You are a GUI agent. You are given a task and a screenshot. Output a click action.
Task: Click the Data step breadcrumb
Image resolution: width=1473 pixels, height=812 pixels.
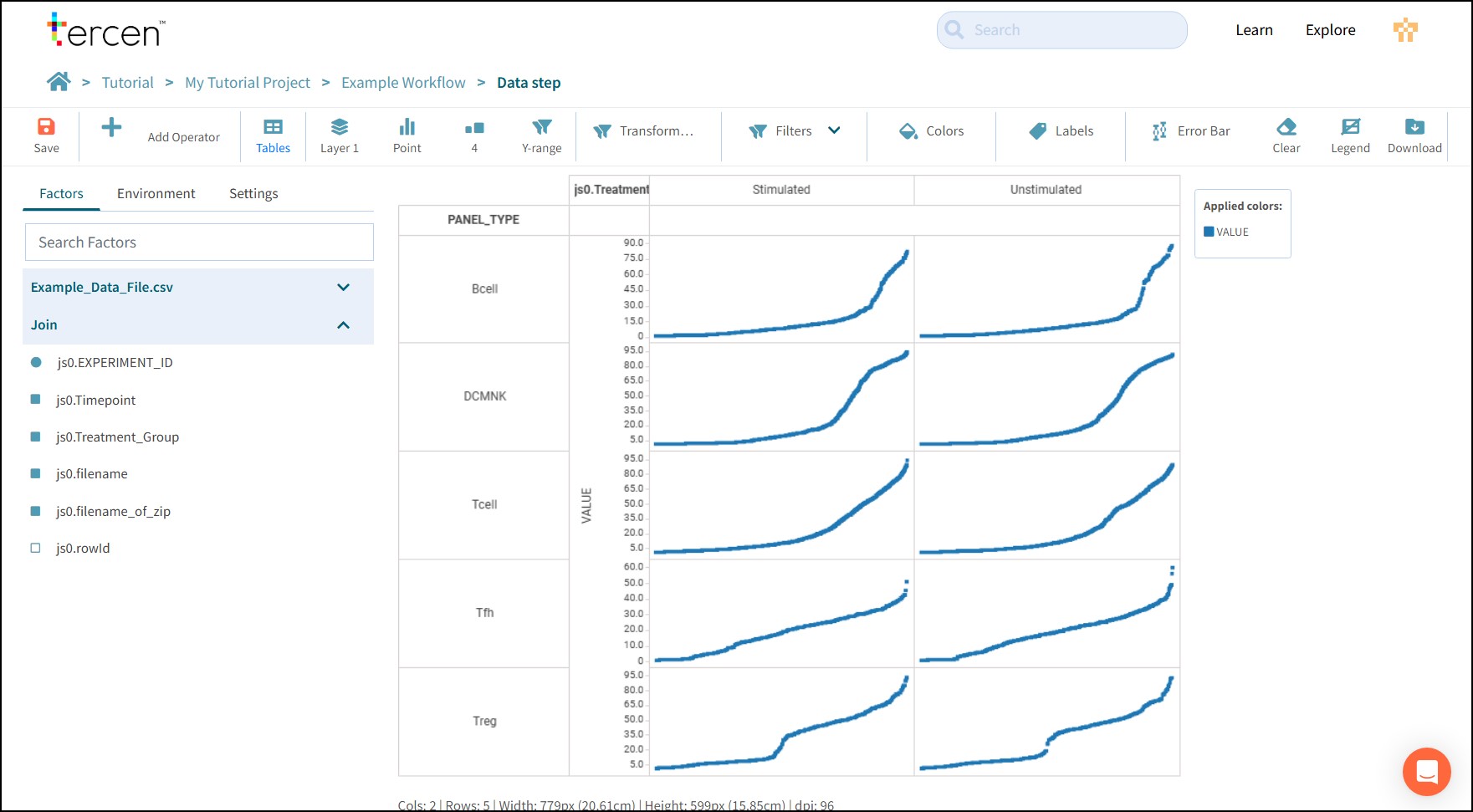(x=529, y=82)
